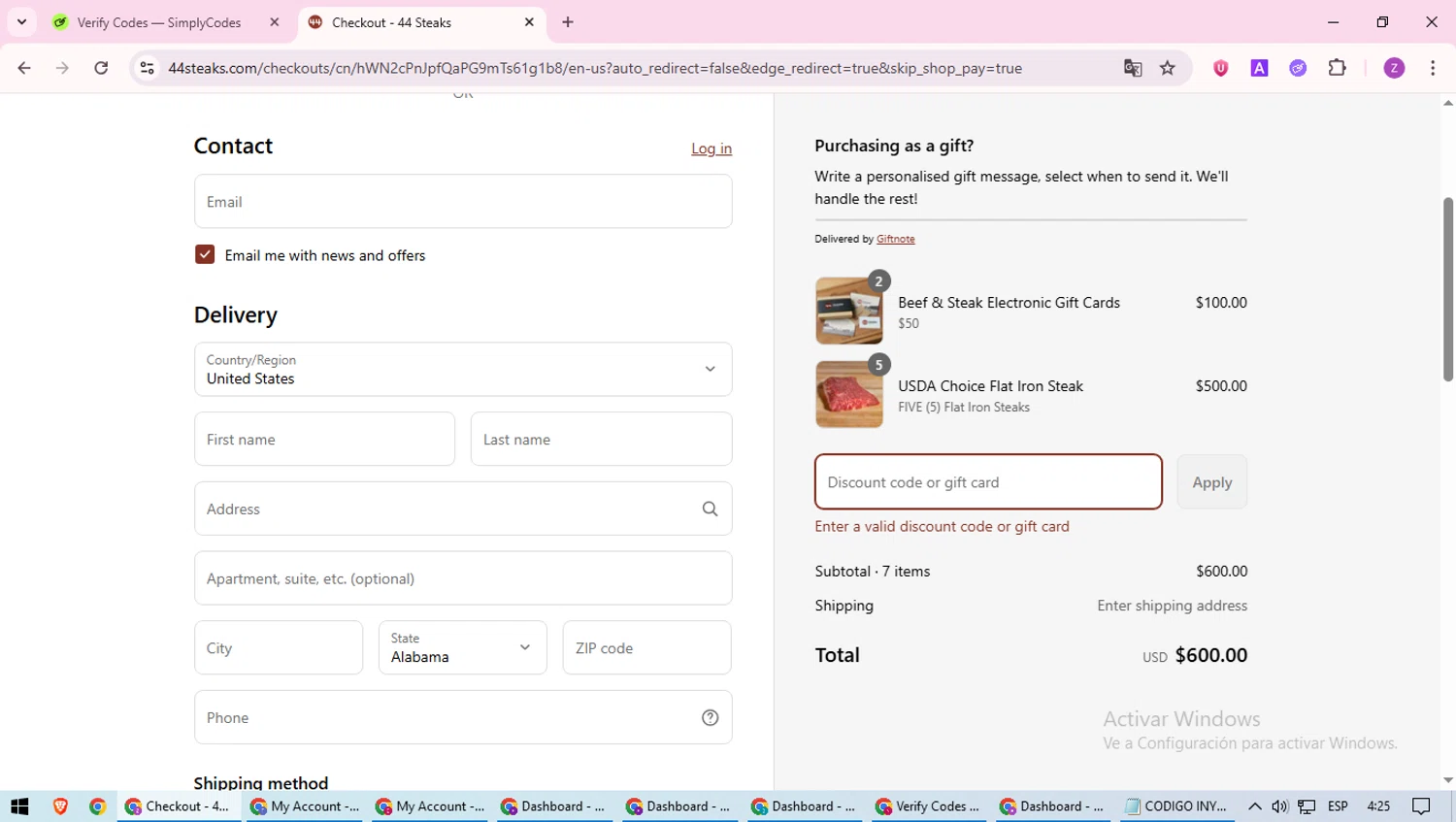Screen dimensions: 1456x822
Task: Open the Giftnote link
Action: coord(895,239)
